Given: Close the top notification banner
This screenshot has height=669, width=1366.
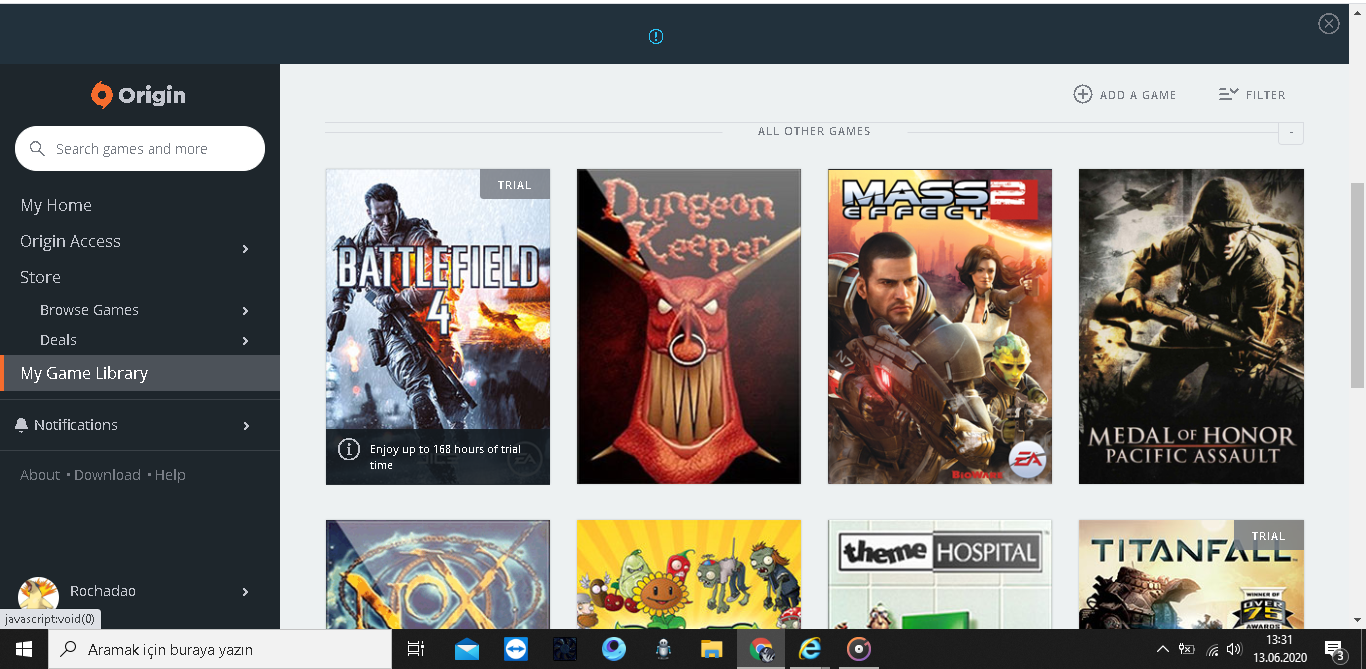Looking at the screenshot, I should (x=1328, y=24).
